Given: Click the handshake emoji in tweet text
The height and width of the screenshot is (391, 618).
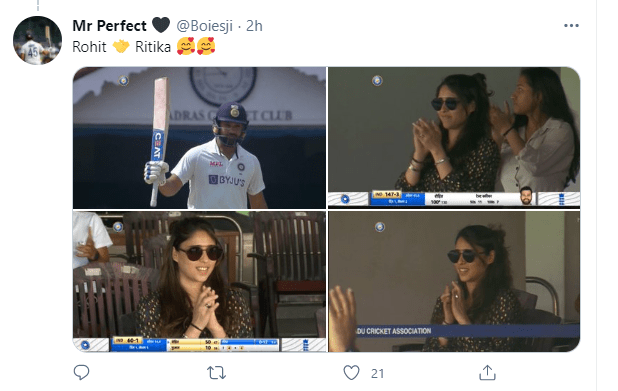Looking at the screenshot, I should click(121, 47).
